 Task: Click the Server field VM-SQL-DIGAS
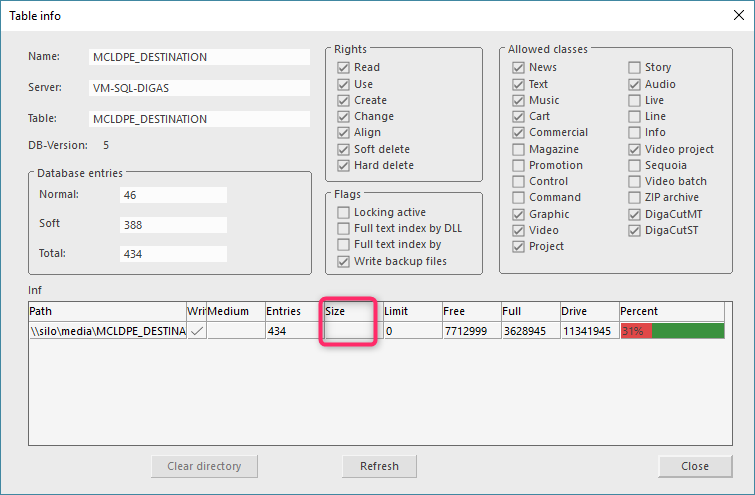coord(200,88)
